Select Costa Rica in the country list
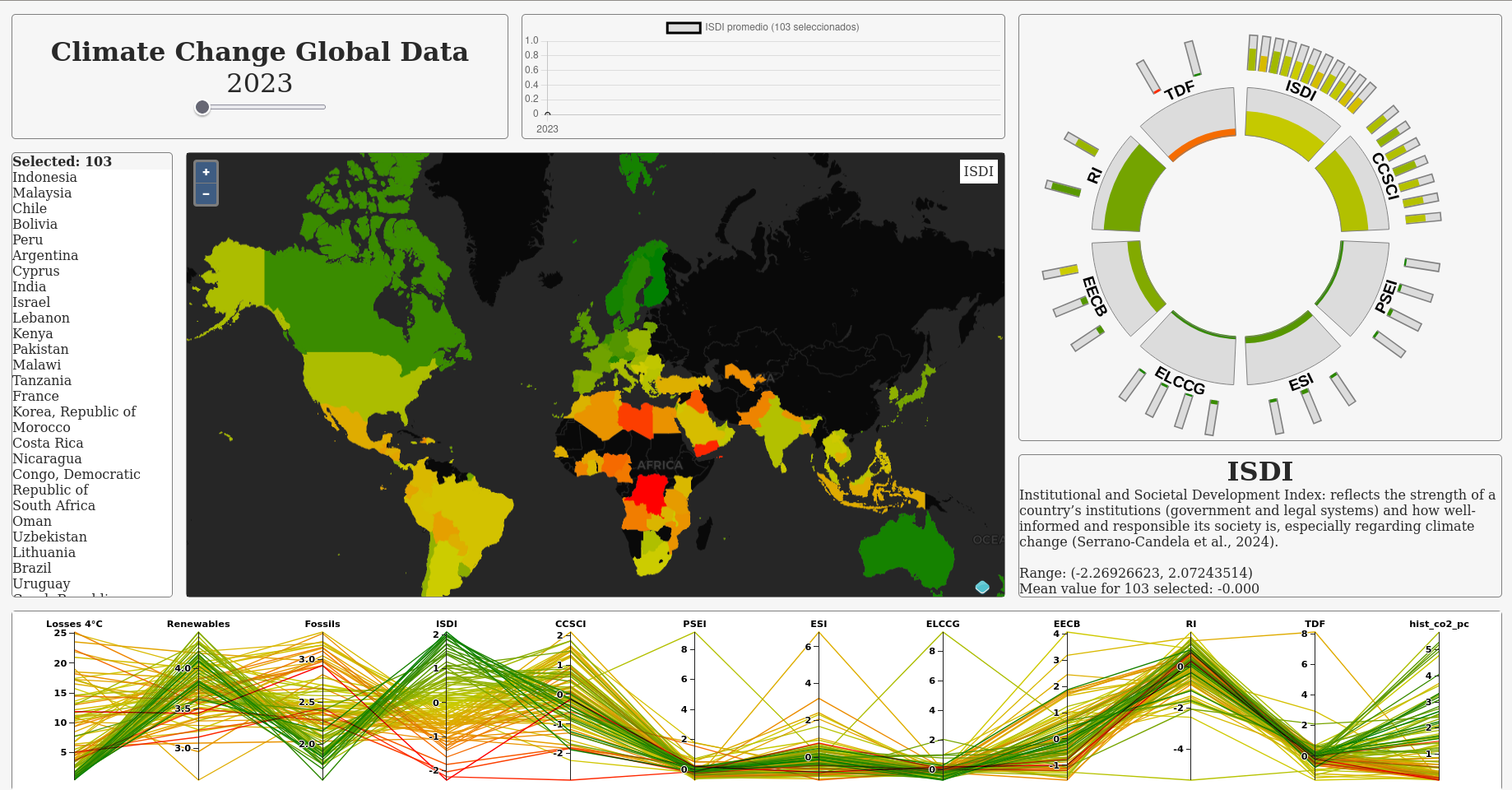Image resolution: width=1512 pixels, height=790 pixels. coord(48,444)
